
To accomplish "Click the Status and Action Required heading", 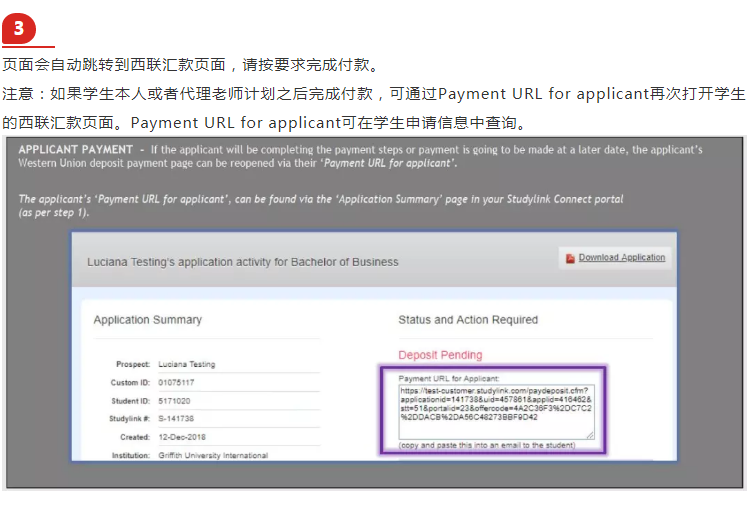I will tap(467, 320).
